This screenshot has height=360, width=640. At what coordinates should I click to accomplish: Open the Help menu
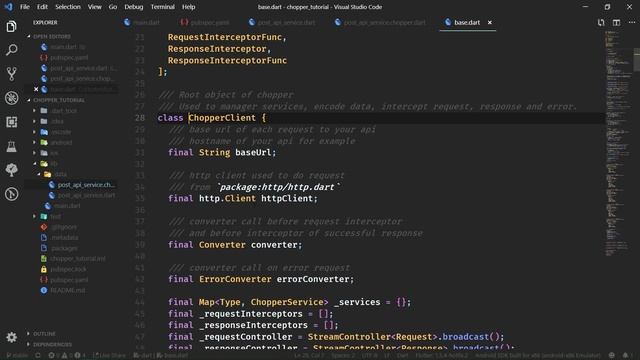coord(188,7)
